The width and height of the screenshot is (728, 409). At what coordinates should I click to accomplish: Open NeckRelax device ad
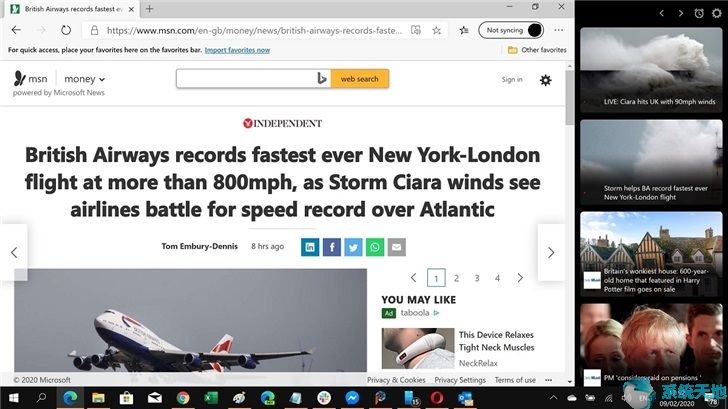point(458,348)
